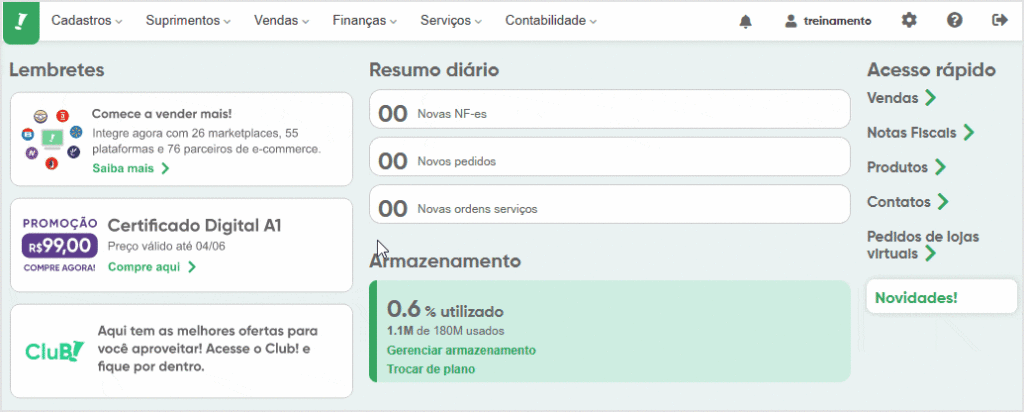Click the marketplaces integration icons graphic

pos(50,139)
